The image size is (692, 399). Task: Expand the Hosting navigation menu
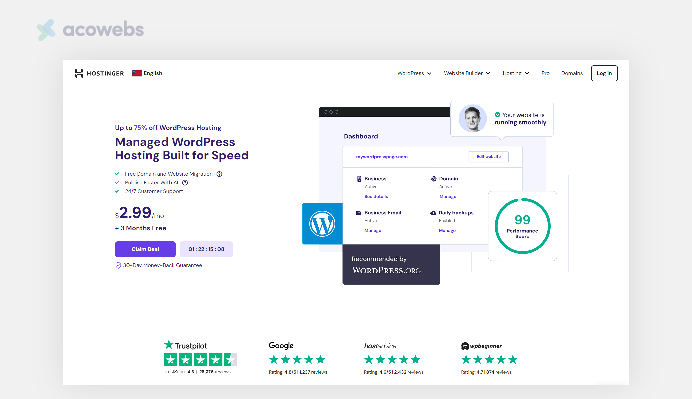[x=515, y=73]
